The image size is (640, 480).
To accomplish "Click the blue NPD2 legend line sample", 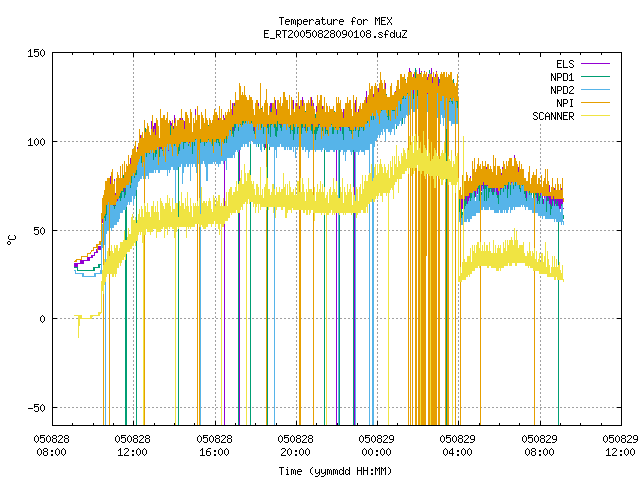I will tap(595, 90).
